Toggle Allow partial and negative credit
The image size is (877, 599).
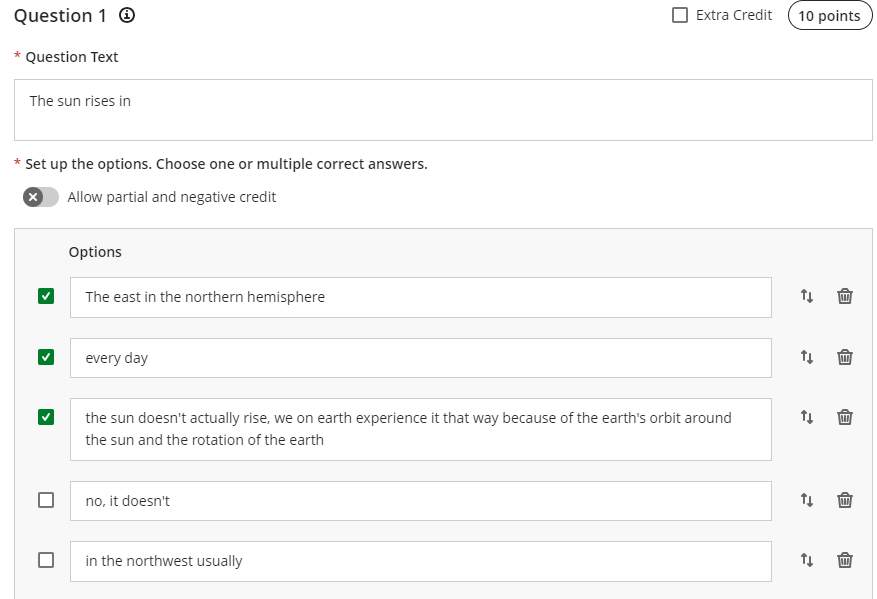[41, 197]
